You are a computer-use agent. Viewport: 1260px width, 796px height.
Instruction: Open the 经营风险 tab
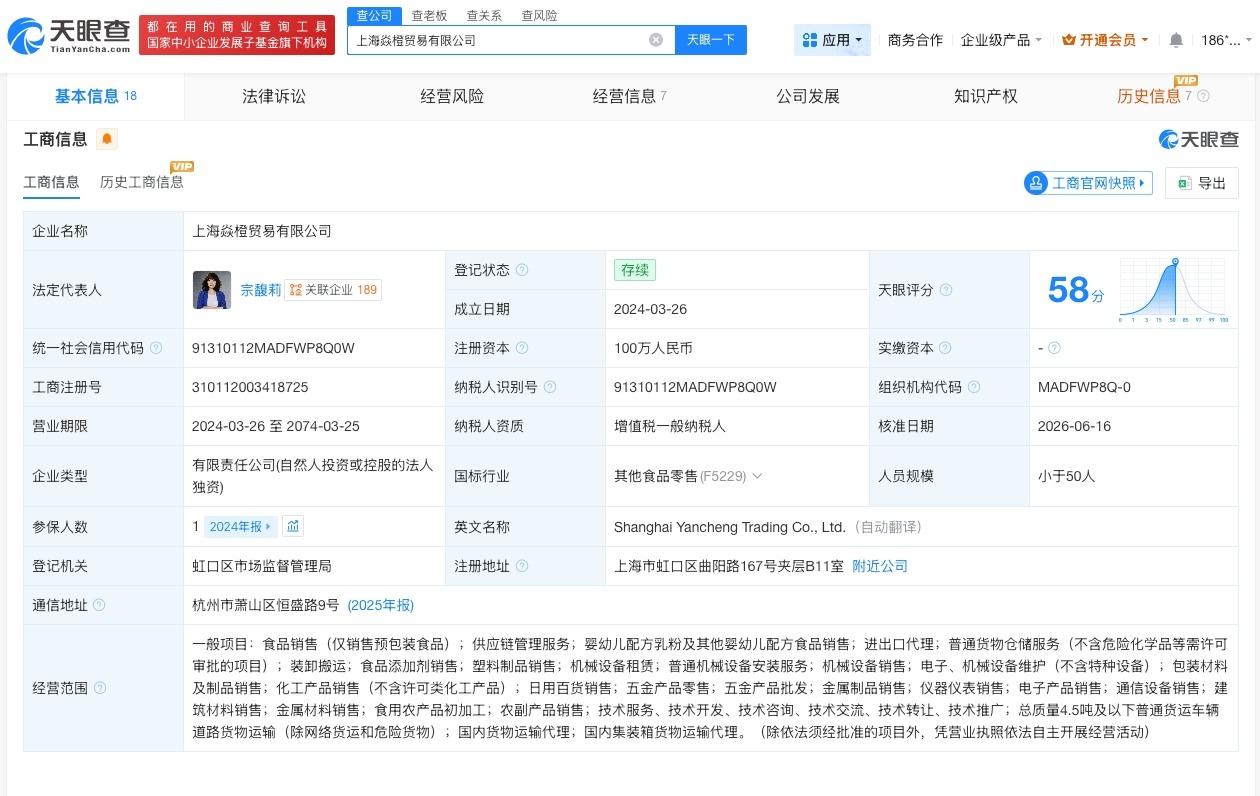(x=452, y=96)
